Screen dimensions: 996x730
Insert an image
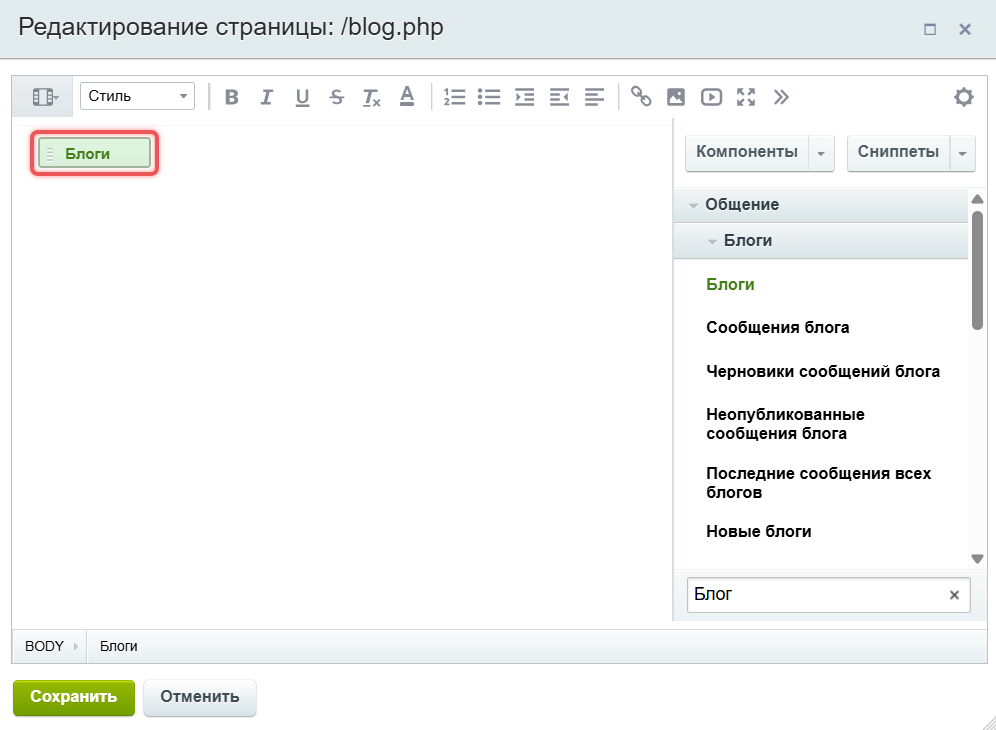[x=676, y=97]
